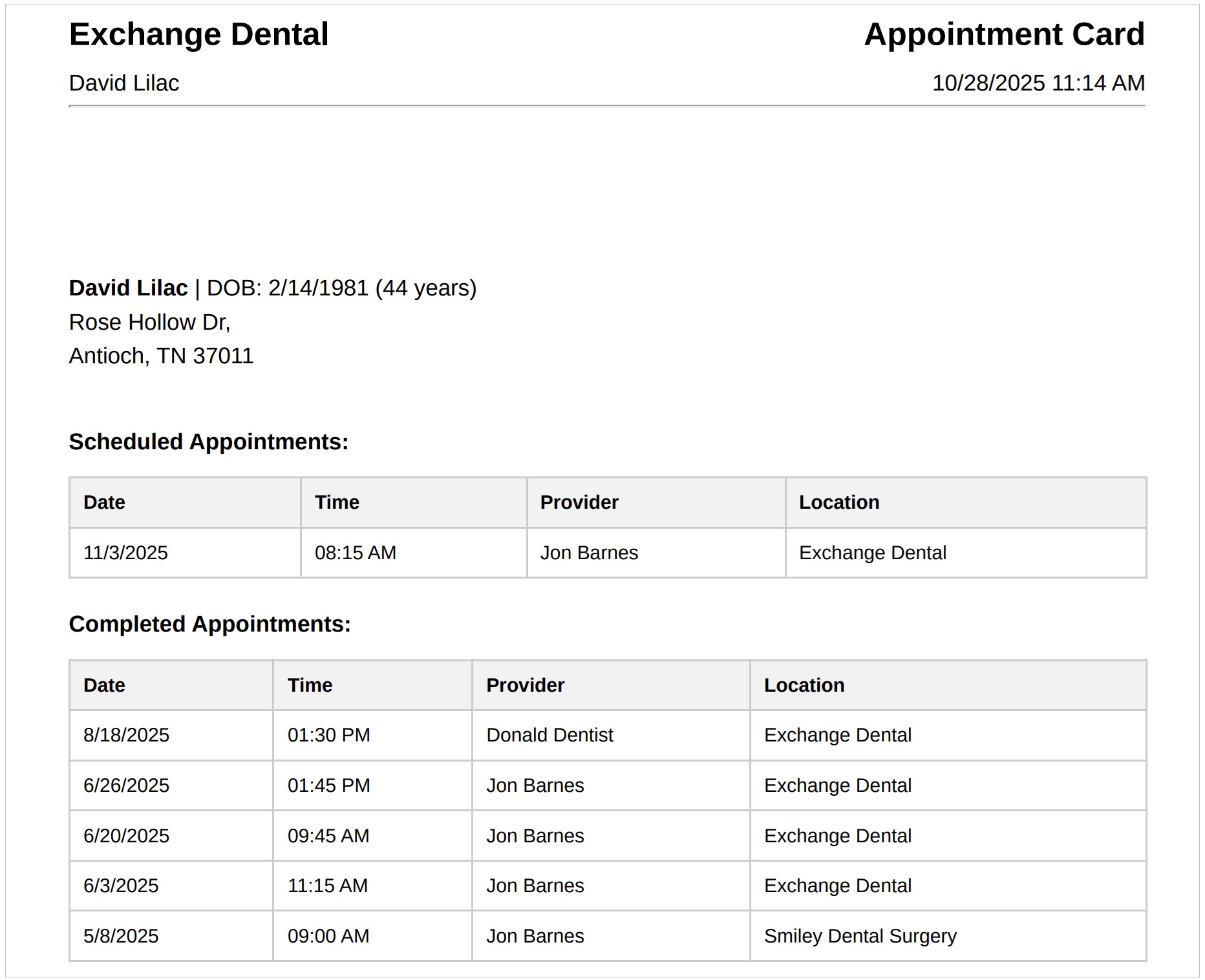Viewport: 1205px width, 980px height.
Task: Click the Rose Hollow Dr address line
Action: pyautogui.click(x=149, y=322)
